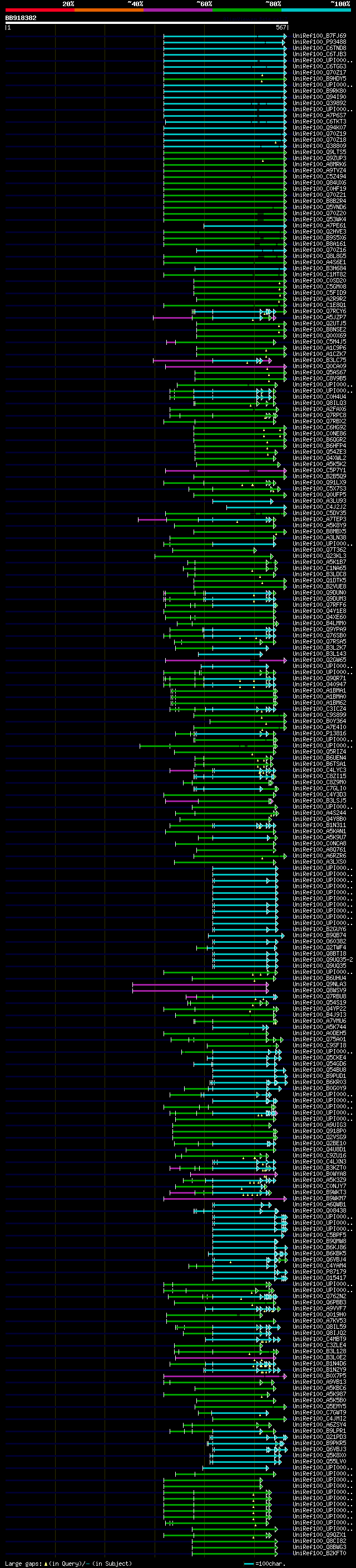Select the UniRef100_Q39892 label

click(319, 103)
